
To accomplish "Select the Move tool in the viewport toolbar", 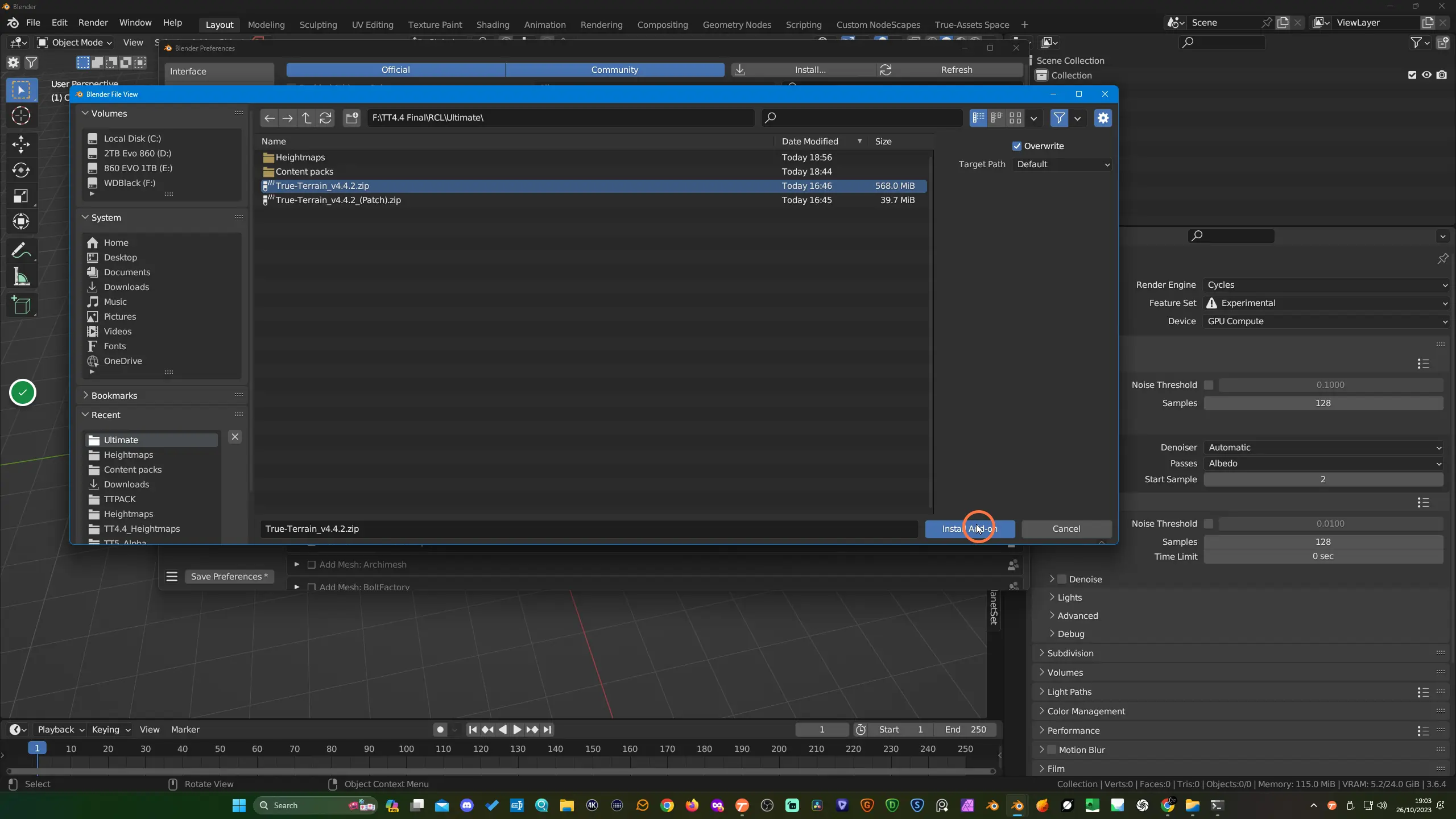I will coord(21,144).
